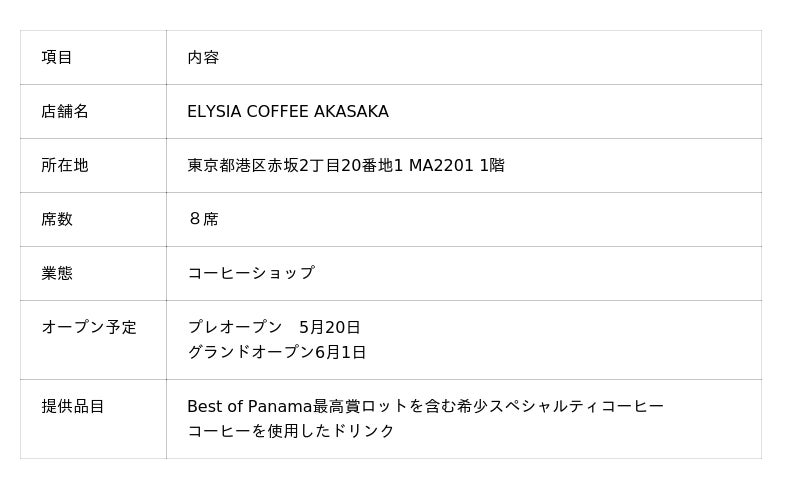The width and height of the screenshot is (800, 489).
Task: Click the グランドオープン6月1日 line
Action: (x=277, y=352)
